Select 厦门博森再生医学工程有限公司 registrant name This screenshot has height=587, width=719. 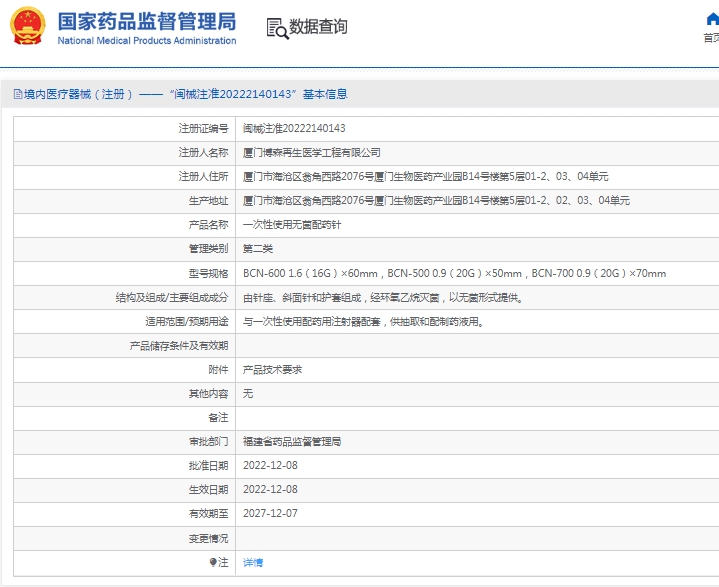(311, 153)
